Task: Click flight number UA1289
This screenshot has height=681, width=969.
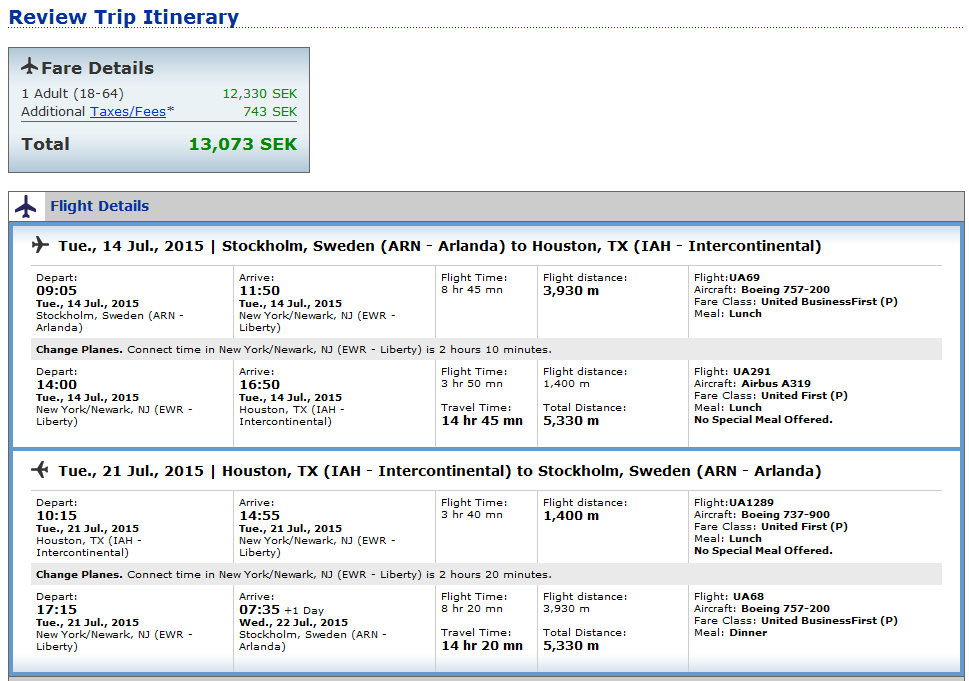Action: (x=751, y=502)
